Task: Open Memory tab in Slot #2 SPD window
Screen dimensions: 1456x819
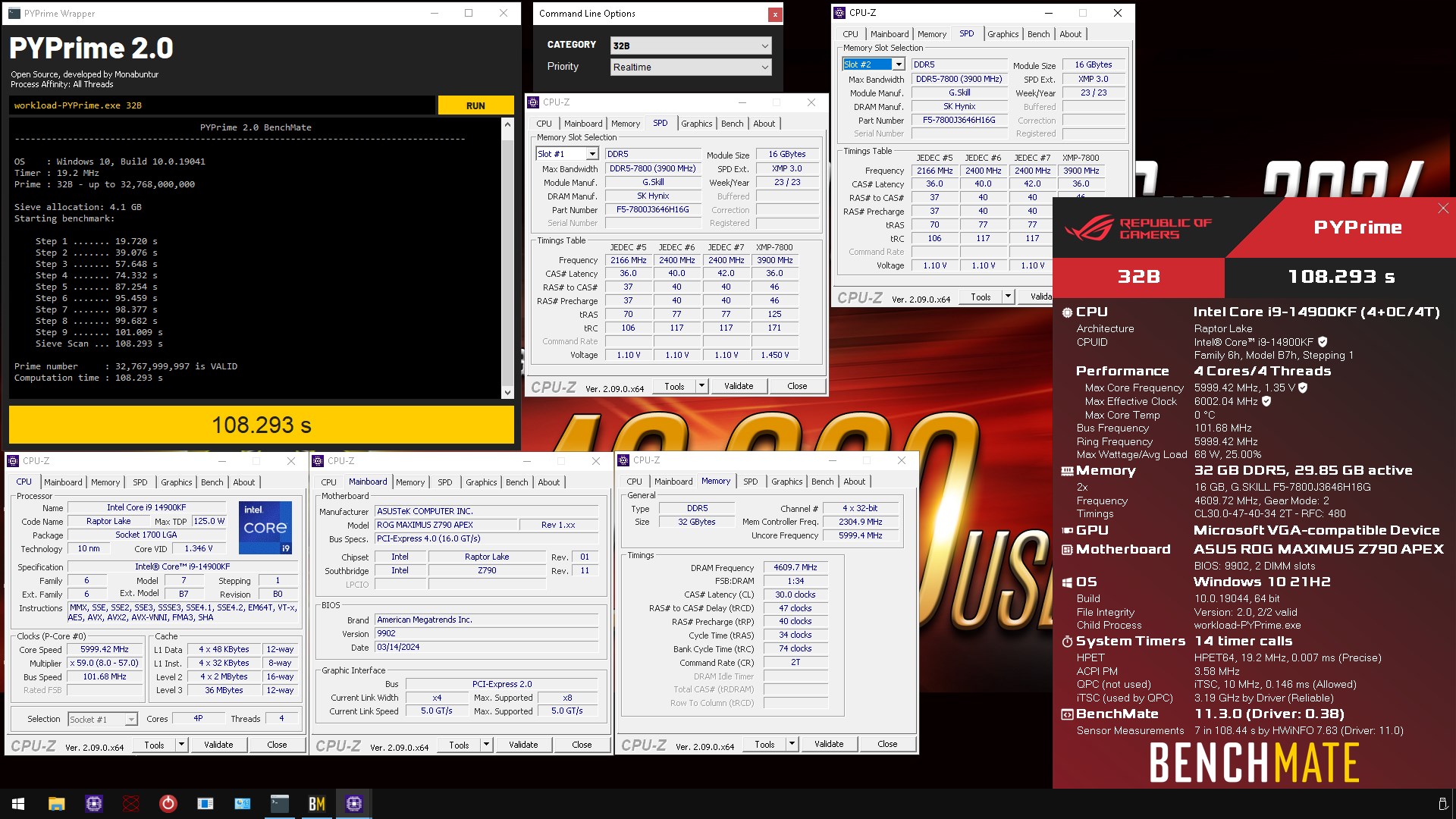Action: [932, 34]
